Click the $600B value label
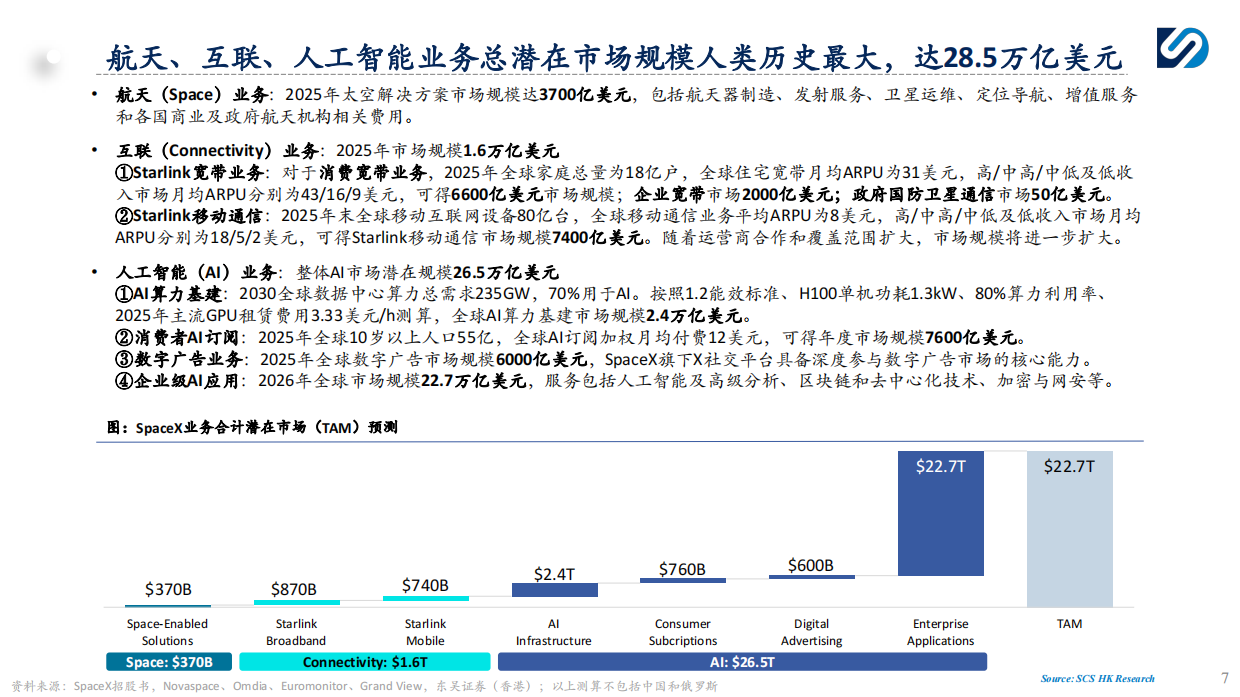This screenshot has width=1240, height=697. (x=811, y=566)
